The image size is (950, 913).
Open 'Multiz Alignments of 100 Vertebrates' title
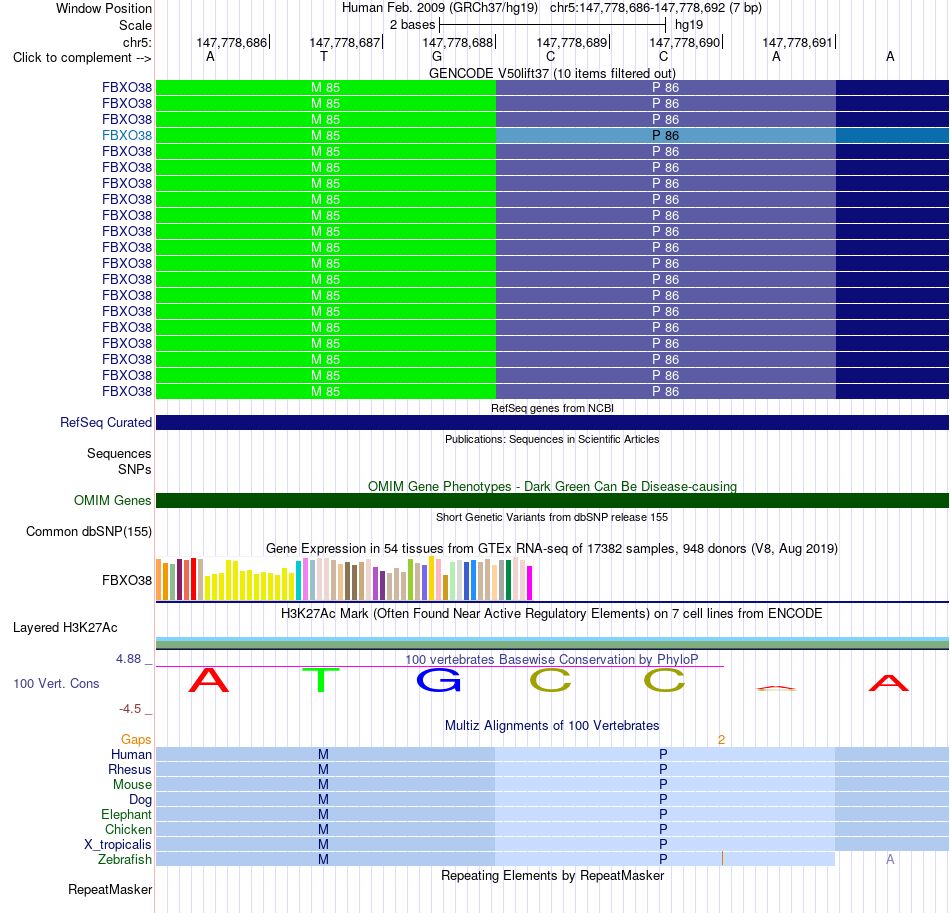(x=552, y=725)
